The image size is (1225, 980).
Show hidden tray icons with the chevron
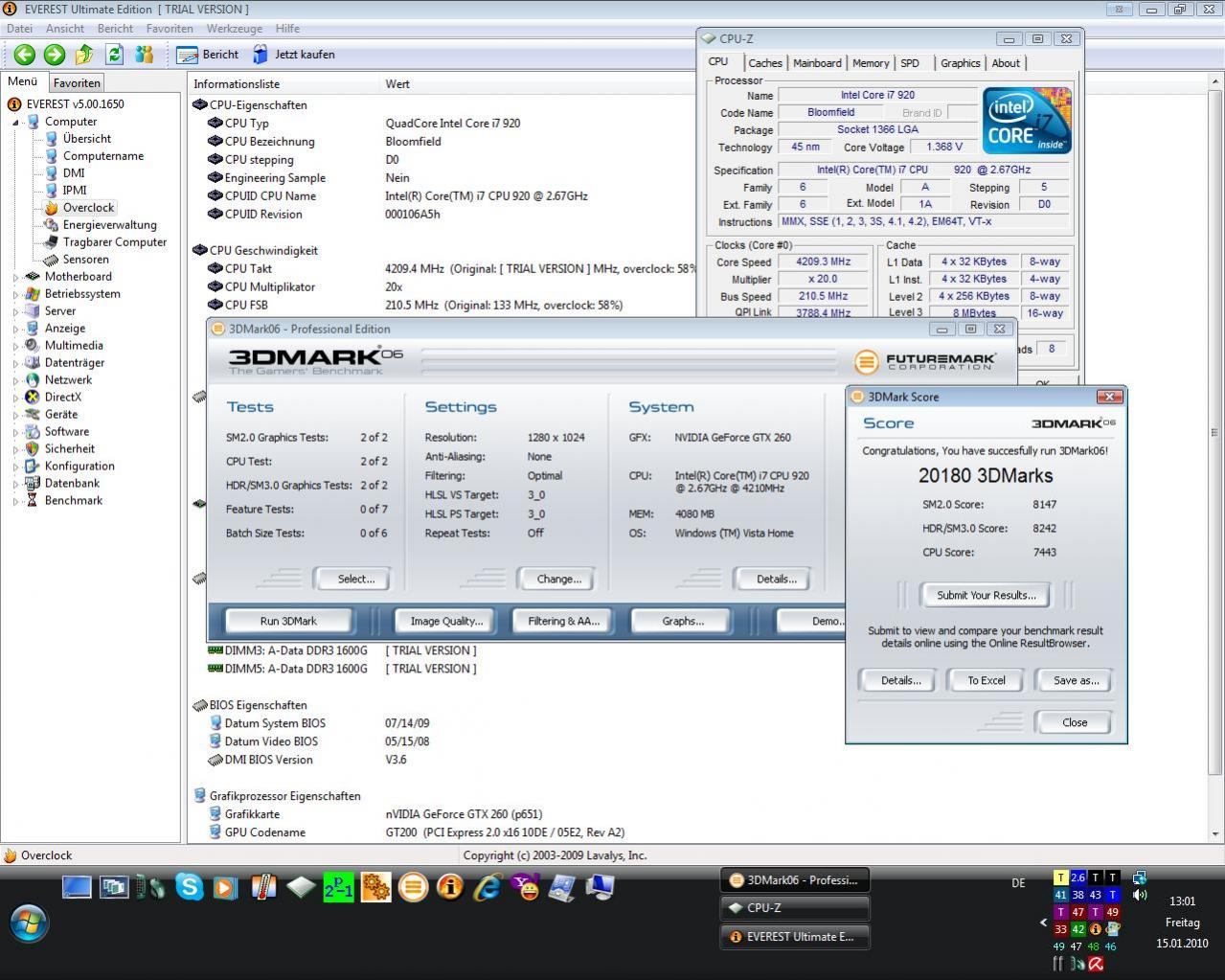pyautogui.click(x=1043, y=923)
